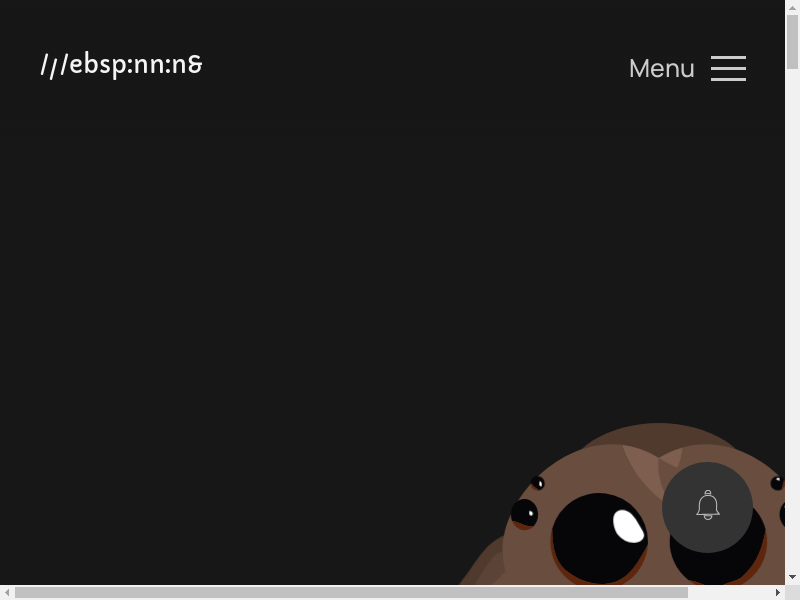Click the spider's small eye near right edge
Viewport: 800px width, 600px height.
point(777,483)
